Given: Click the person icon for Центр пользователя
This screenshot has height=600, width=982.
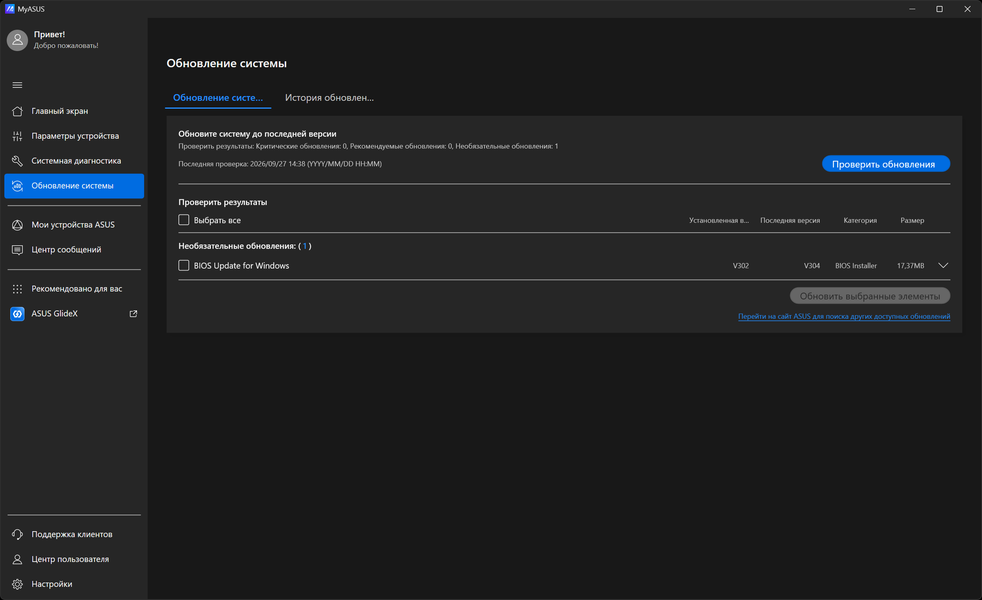Looking at the screenshot, I should [18, 559].
